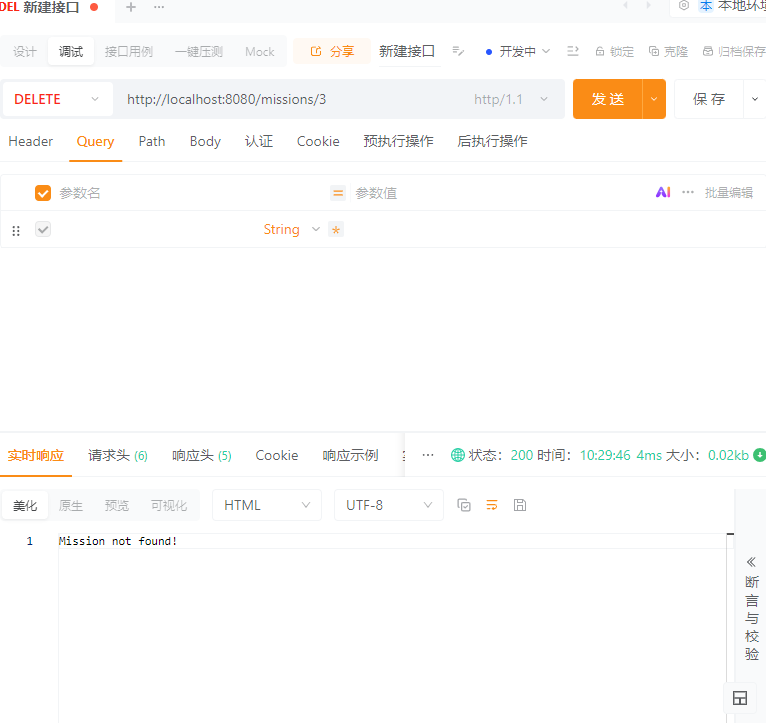Click the environment settings icon at top
Image resolution: width=766 pixels, height=723 pixels.
click(x=684, y=6)
